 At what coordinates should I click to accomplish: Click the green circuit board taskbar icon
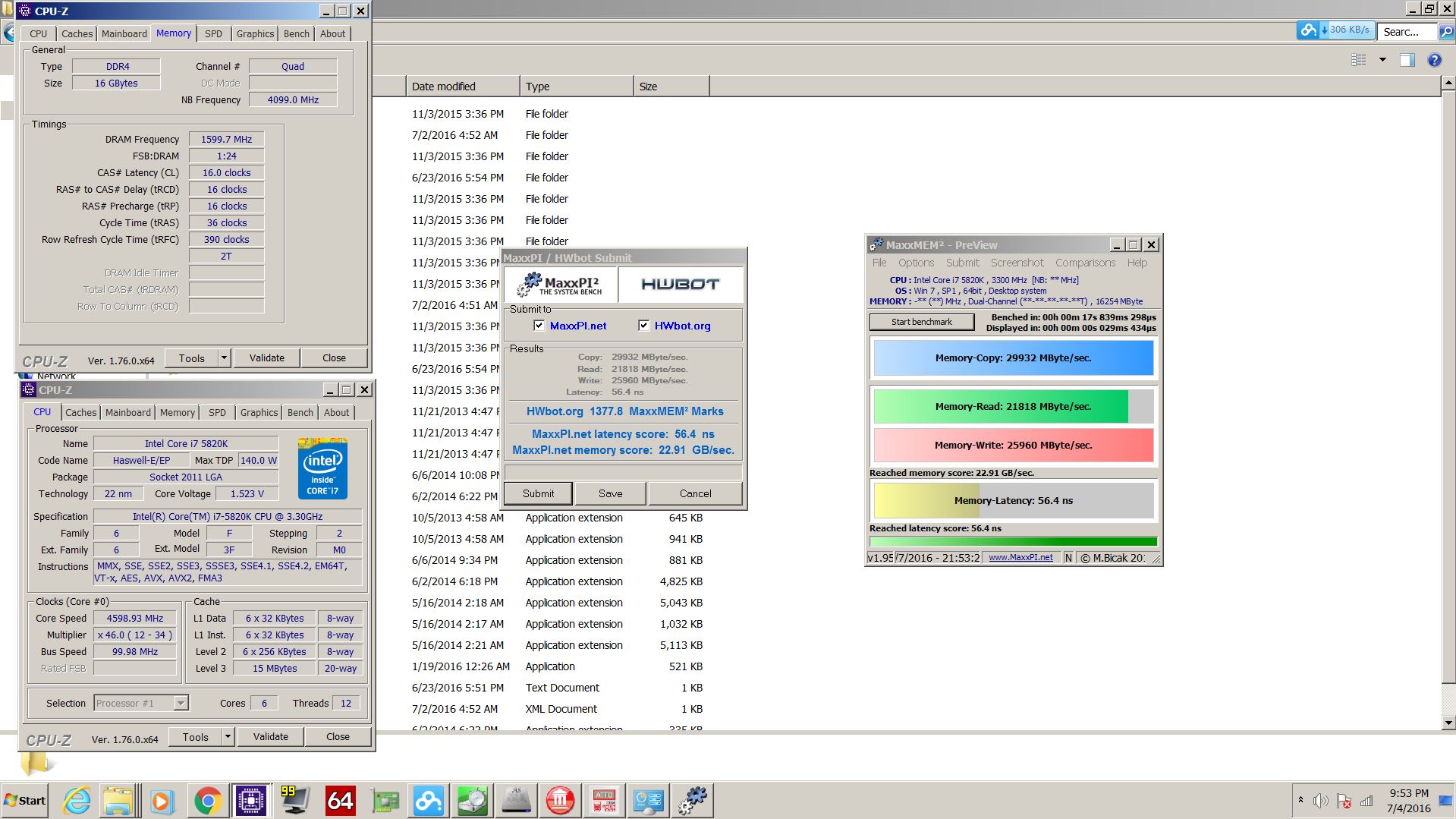pyautogui.click(x=385, y=801)
